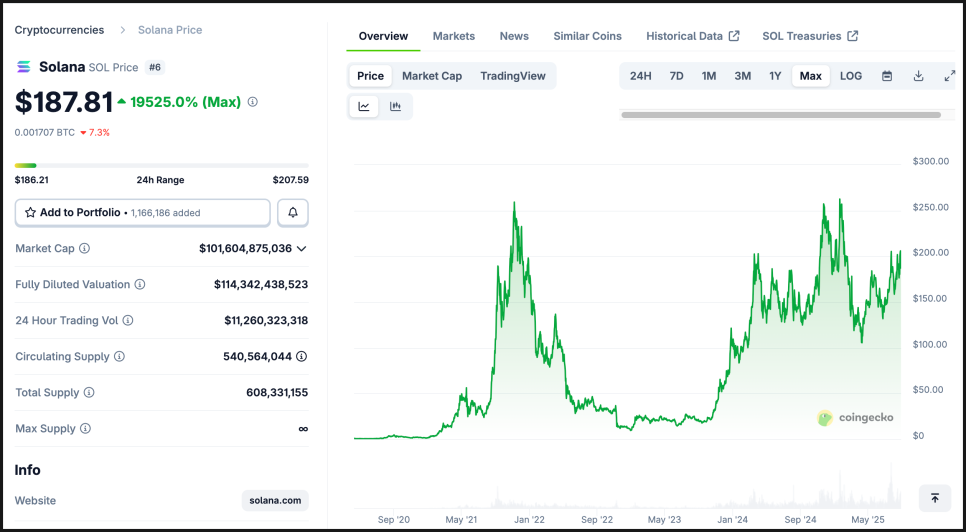
Task: Open the solana.com website link
Action: click(x=275, y=501)
